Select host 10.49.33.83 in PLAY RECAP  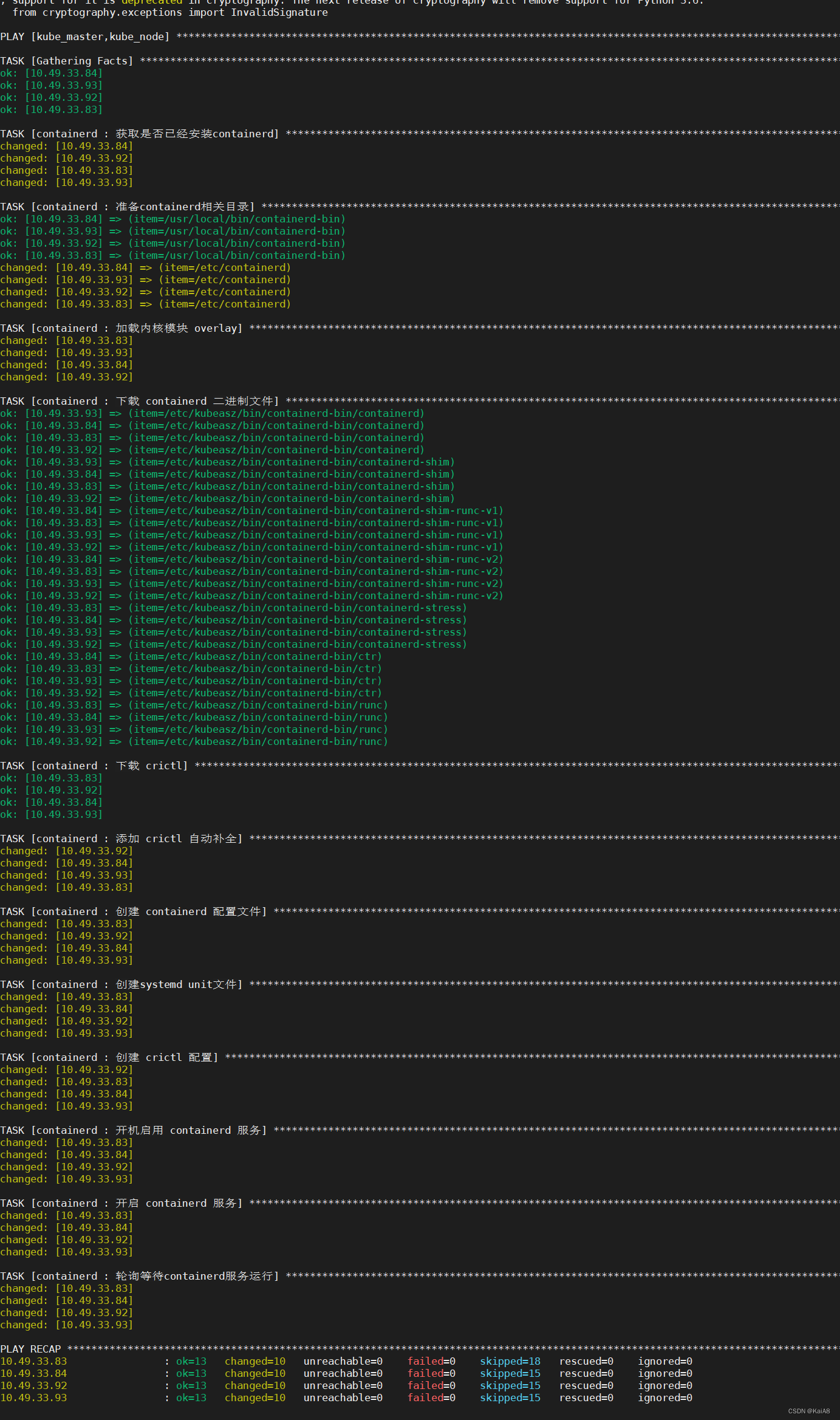(x=33, y=1361)
